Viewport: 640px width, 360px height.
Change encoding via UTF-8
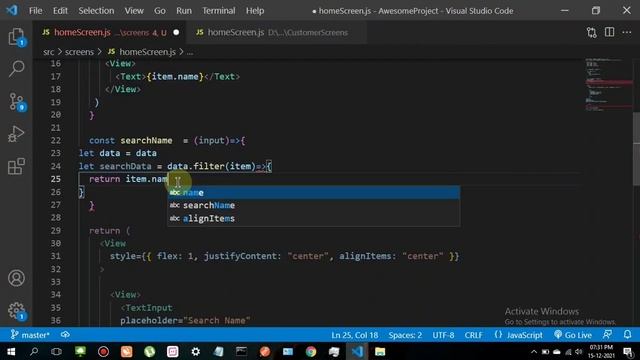[x=443, y=335]
